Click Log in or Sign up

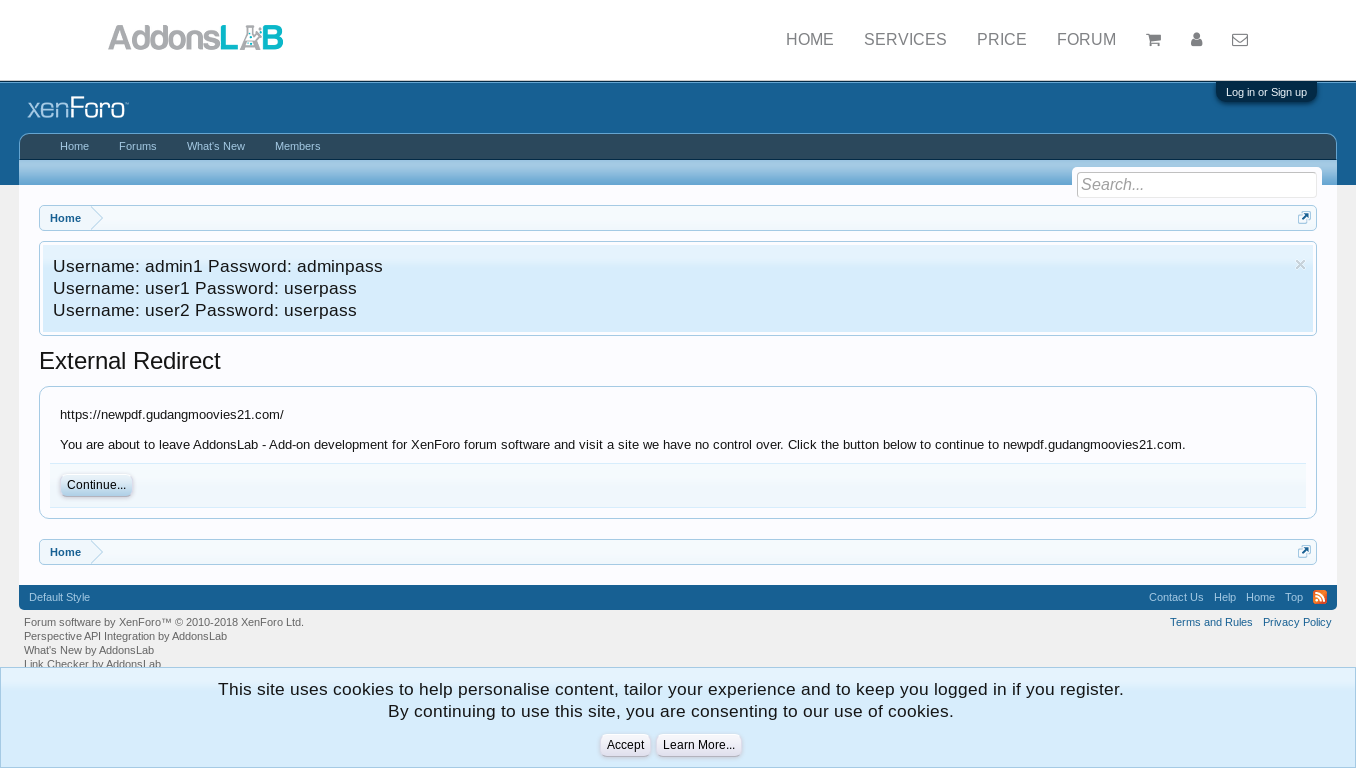[x=1266, y=92]
